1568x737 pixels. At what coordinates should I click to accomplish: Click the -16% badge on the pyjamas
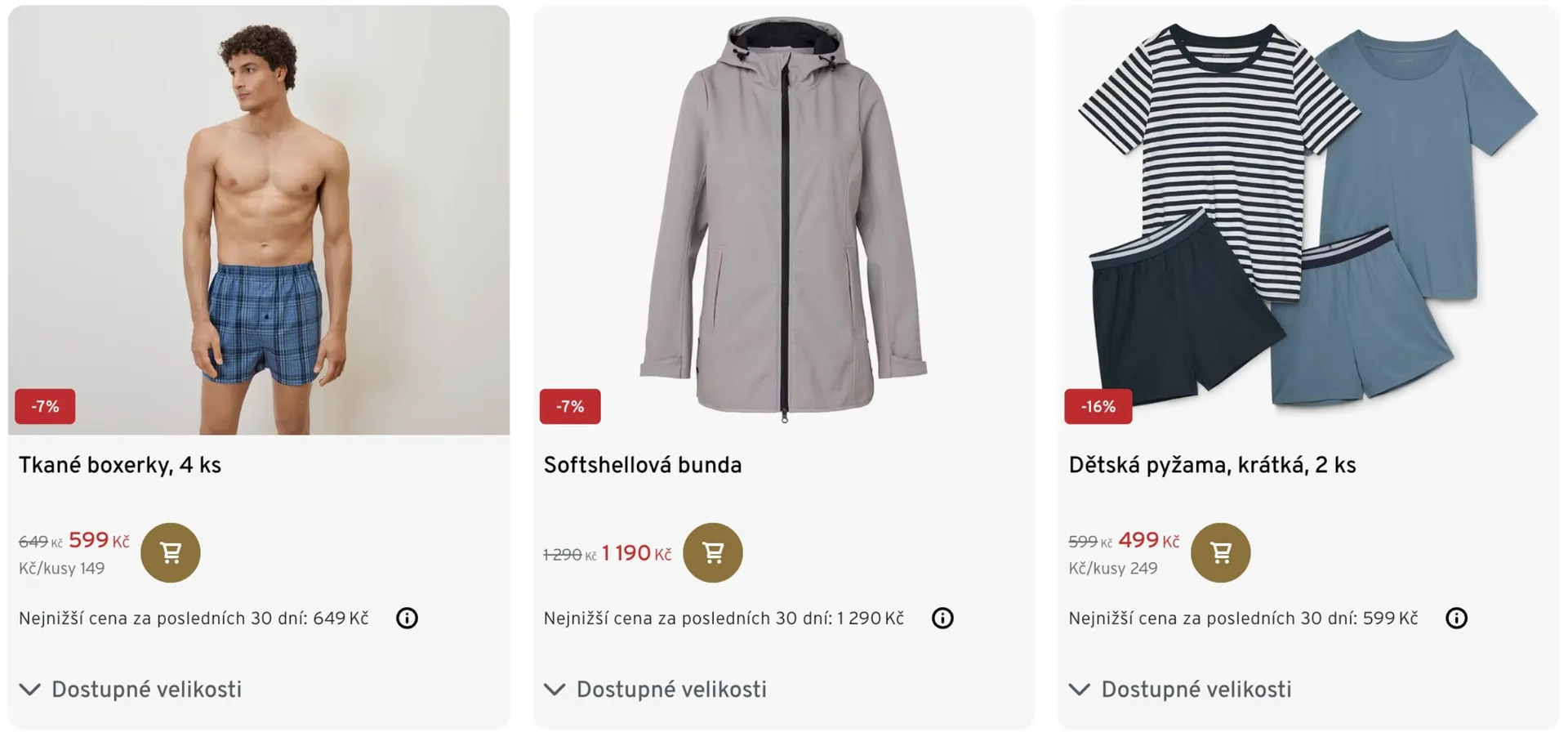[x=1098, y=406]
